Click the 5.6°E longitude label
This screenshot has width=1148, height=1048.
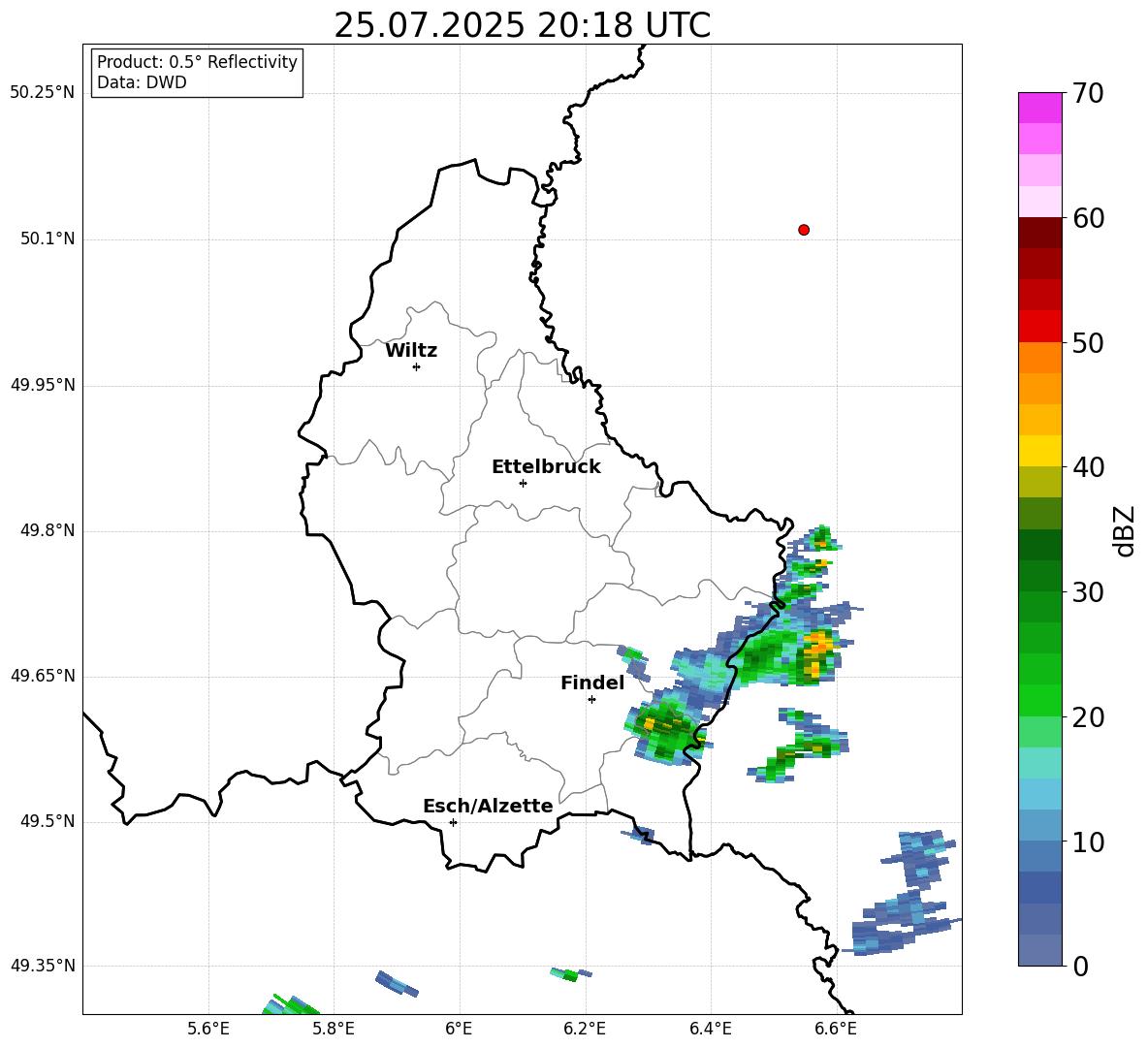click(x=208, y=1029)
